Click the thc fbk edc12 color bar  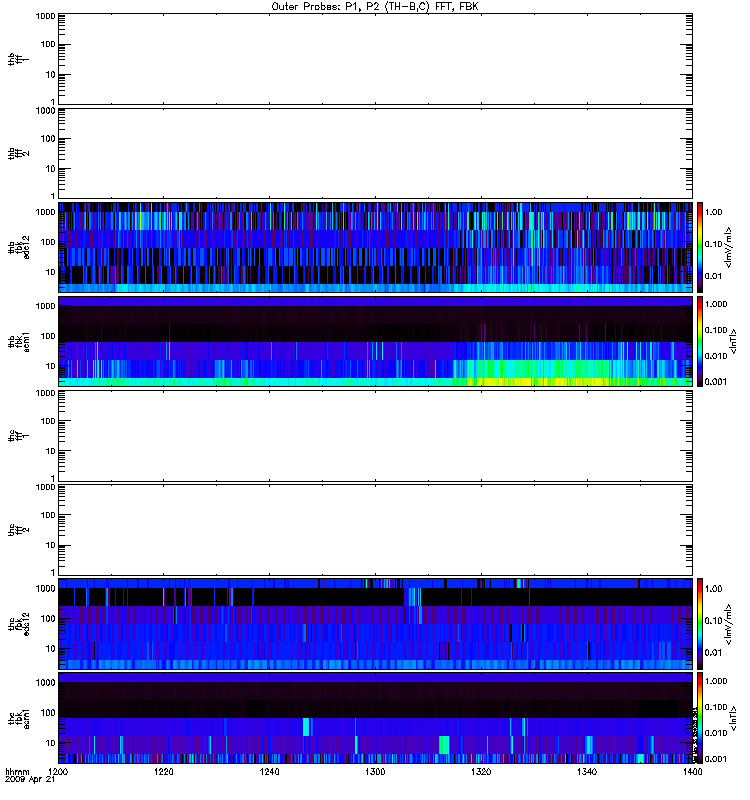[x=700, y=623]
